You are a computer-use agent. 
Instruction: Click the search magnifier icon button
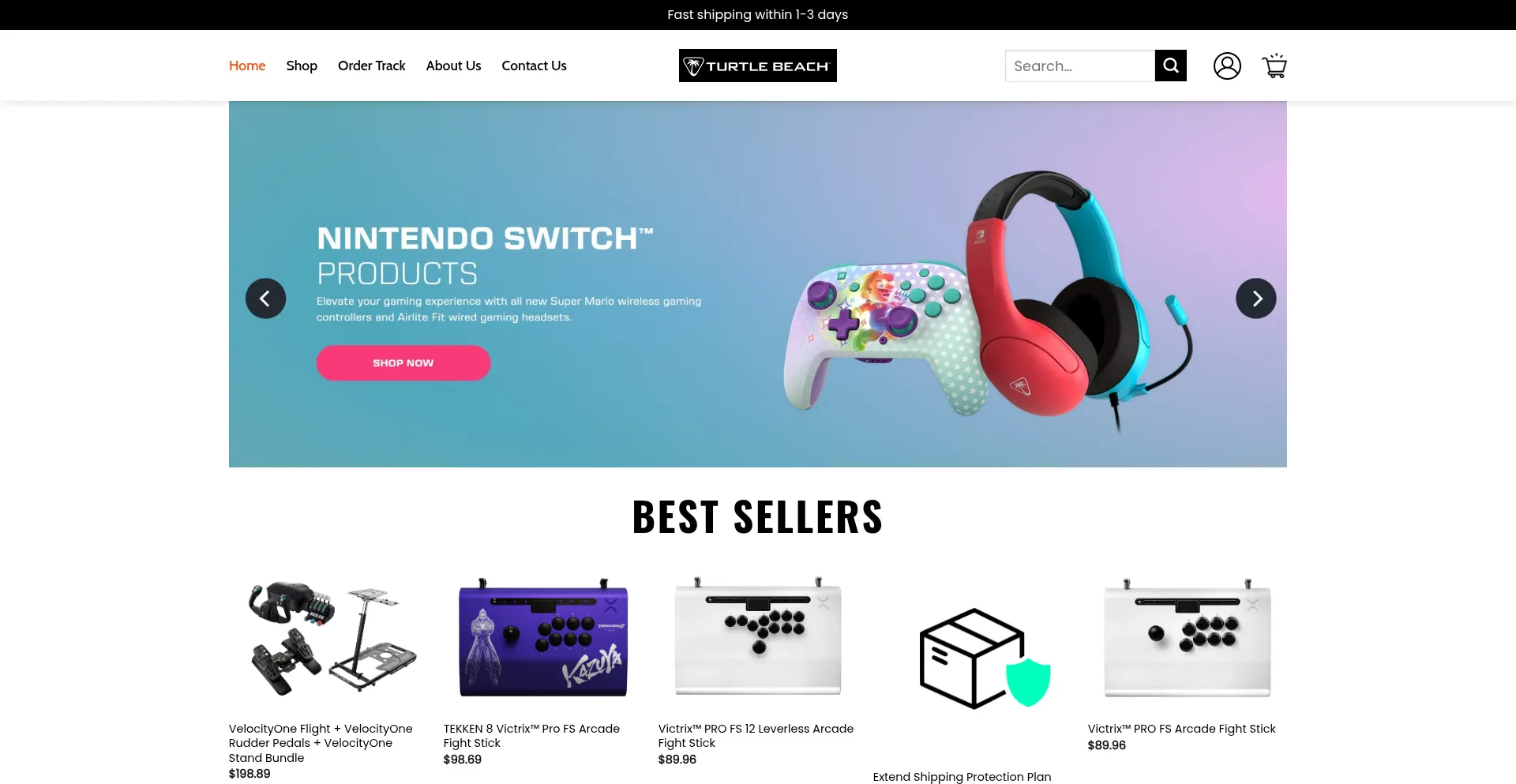(x=1170, y=66)
